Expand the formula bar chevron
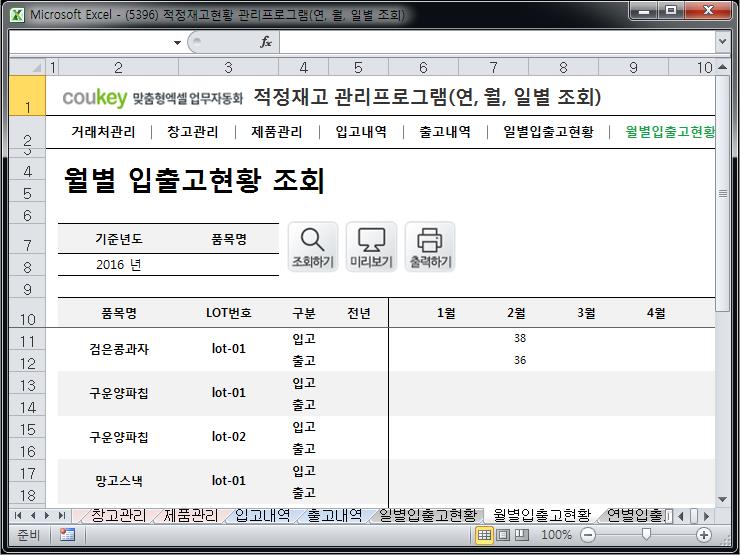Viewport: 740px width, 555px height. (722, 42)
